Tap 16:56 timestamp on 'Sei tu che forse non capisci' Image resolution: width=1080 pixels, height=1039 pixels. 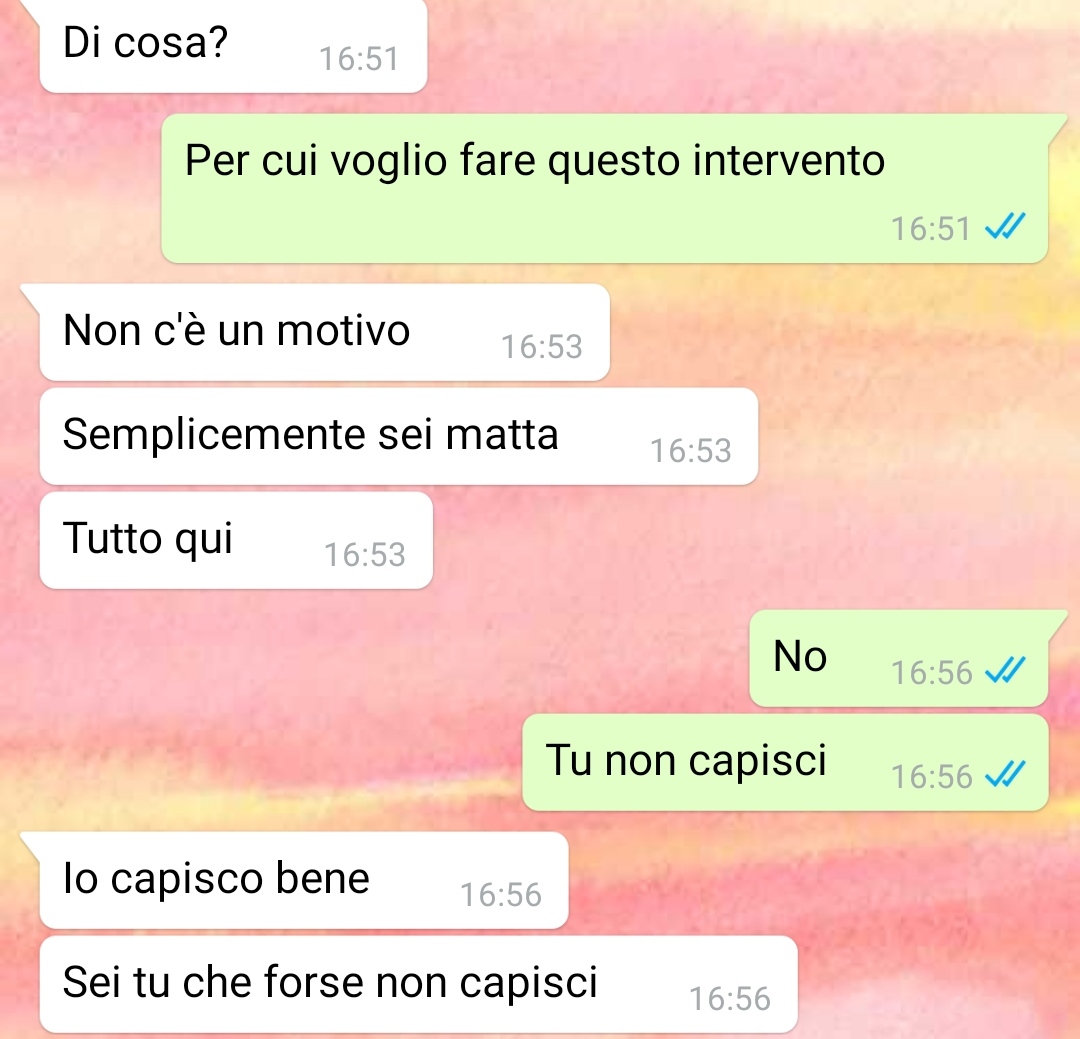point(730,998)
